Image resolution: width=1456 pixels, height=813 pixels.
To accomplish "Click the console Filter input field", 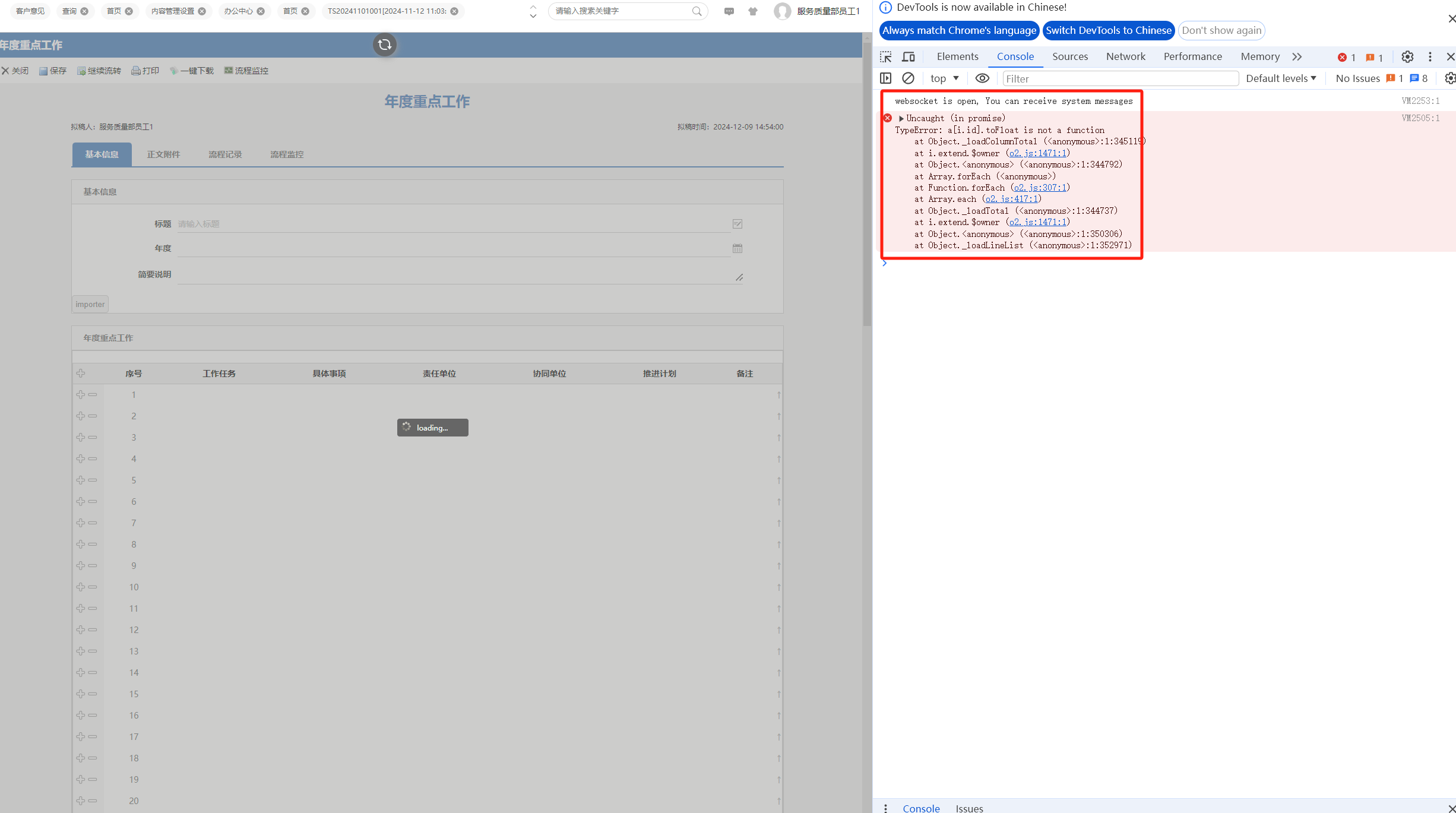I will [x=1119, y=78].
